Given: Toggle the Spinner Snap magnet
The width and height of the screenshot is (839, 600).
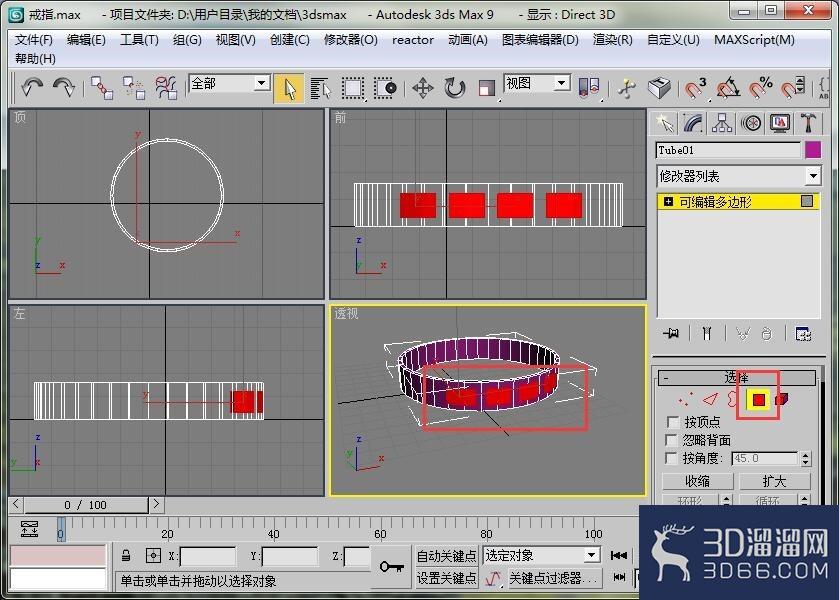Looking at the screenshot, I should pyautogui.click(x=793, y=88).
